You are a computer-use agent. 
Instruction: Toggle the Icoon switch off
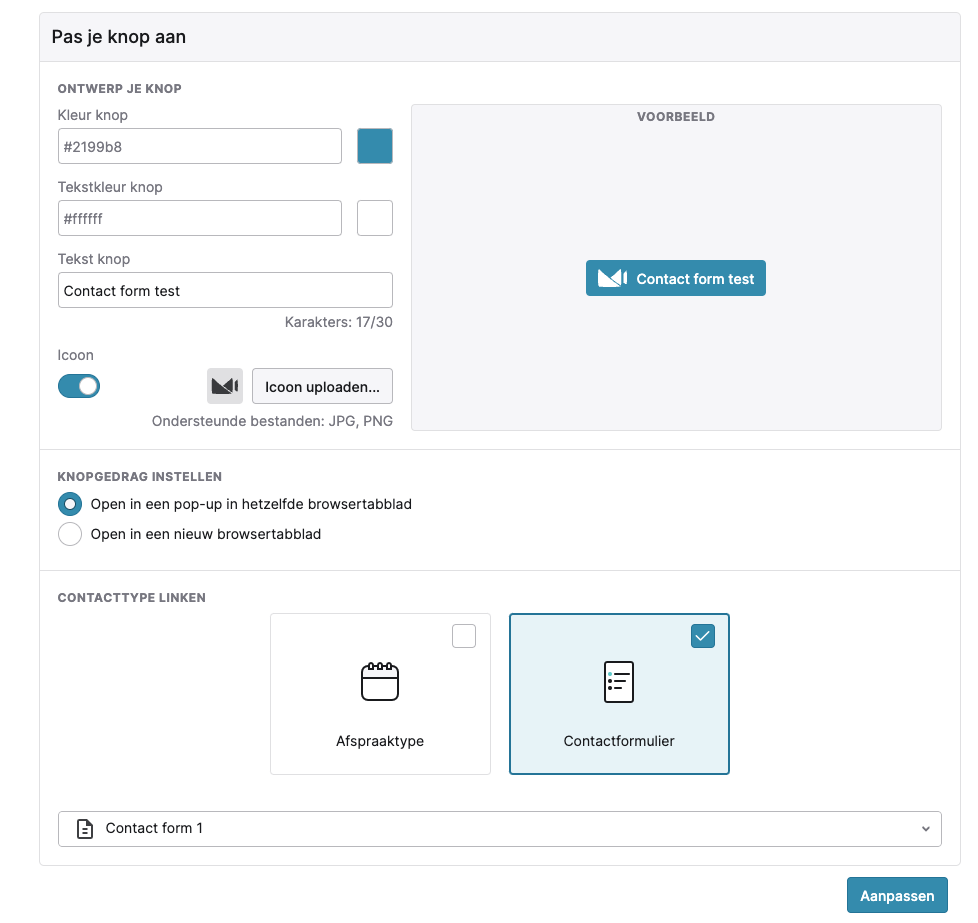point(79,386)
